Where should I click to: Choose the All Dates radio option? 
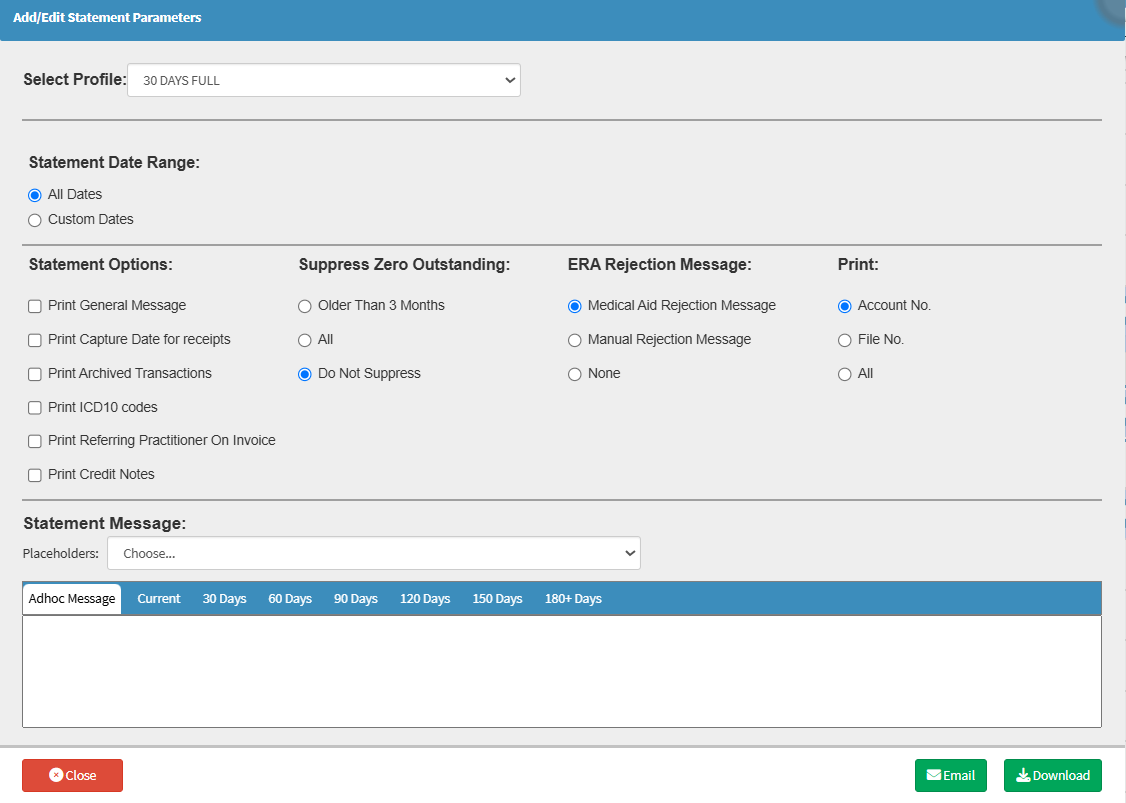(x=35, y=195)
